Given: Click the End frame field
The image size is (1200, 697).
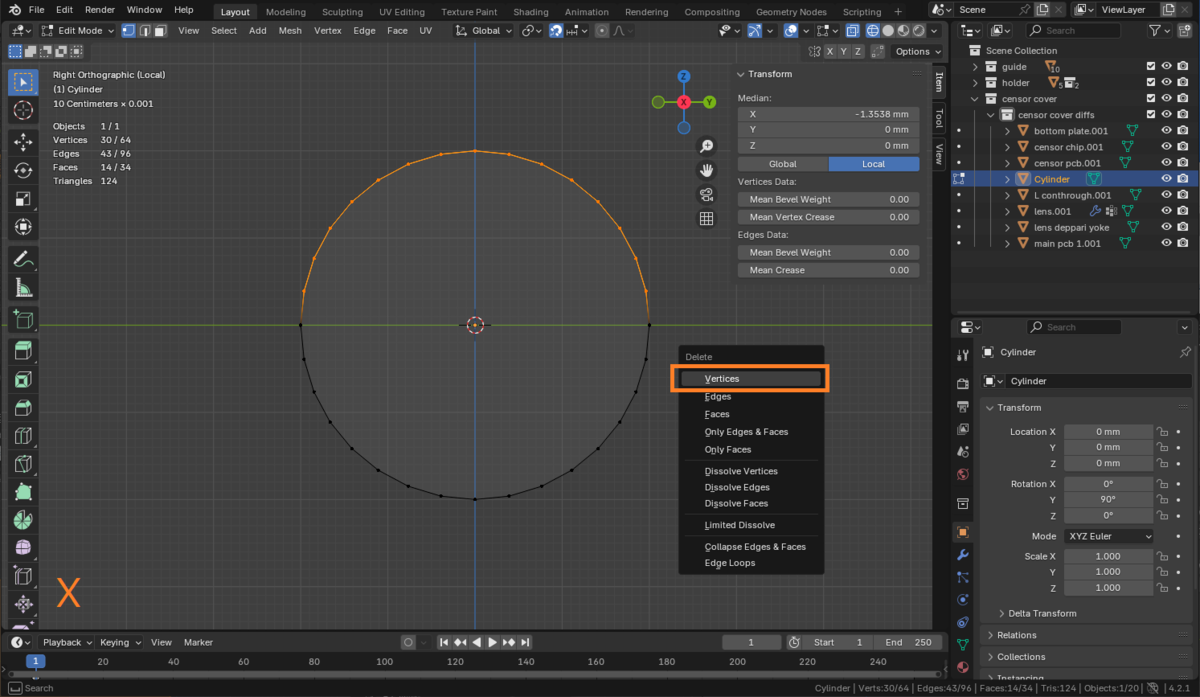Looking at the screenshot, I should [x=907, y=642].
